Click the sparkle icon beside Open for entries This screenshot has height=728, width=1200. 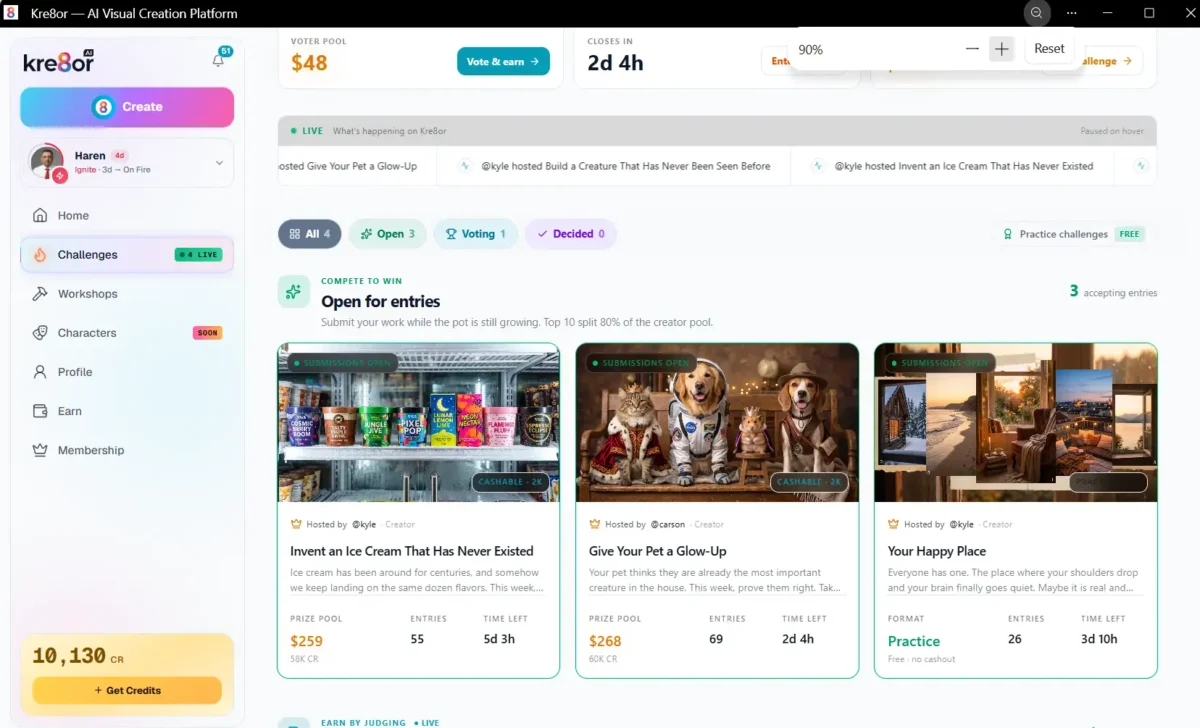293,292
